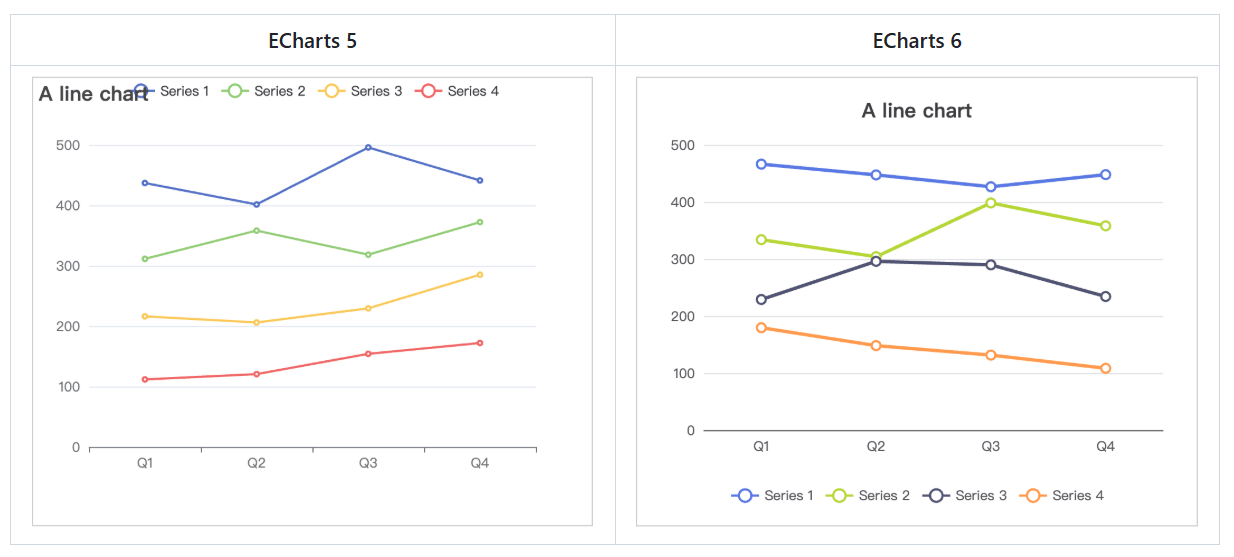Image resolution: width=1234 pixels, height=557 pixels.
Task: Click Series 2 Q3 lime point in ECharts 6
Action: 990,203
